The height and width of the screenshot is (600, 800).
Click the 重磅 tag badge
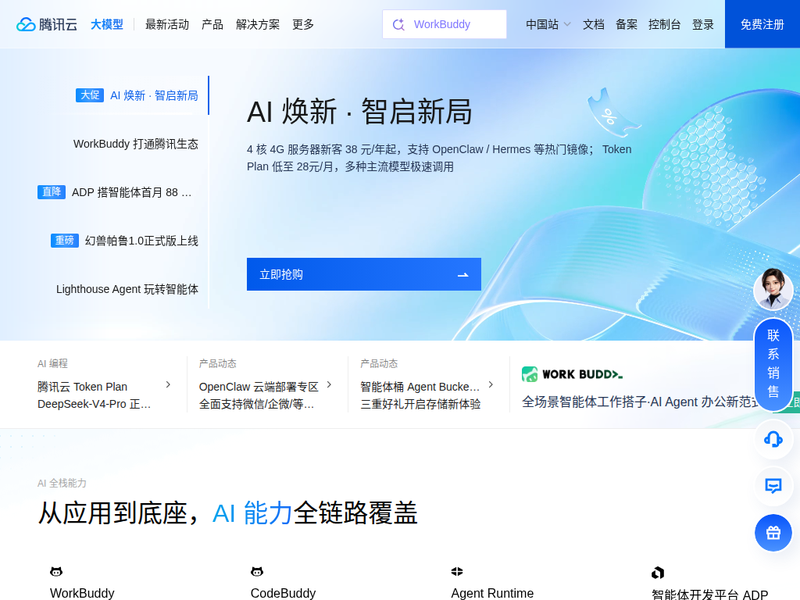tap(65, 240)
